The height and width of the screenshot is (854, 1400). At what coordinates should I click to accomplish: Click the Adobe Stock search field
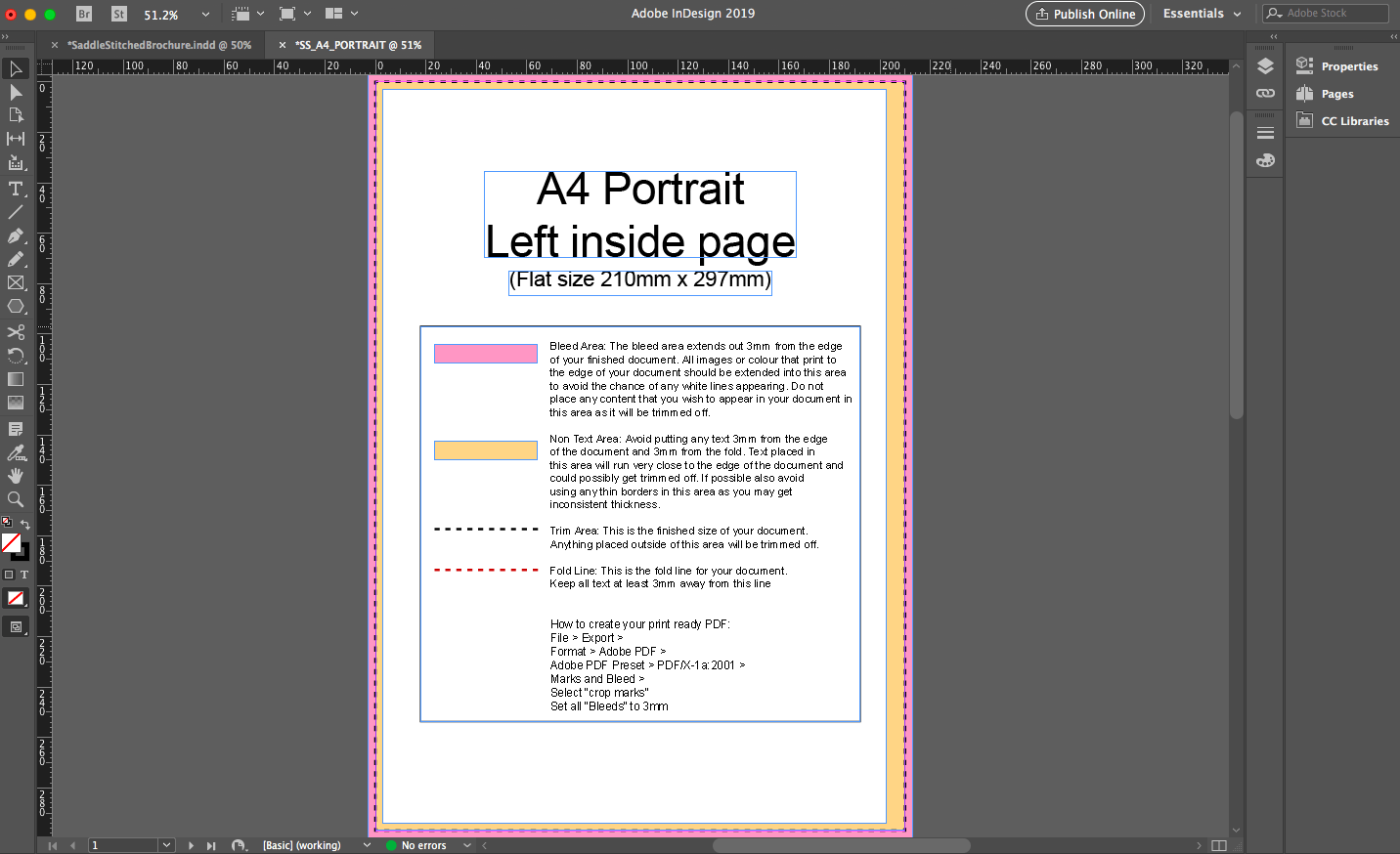coord(1326,14)
